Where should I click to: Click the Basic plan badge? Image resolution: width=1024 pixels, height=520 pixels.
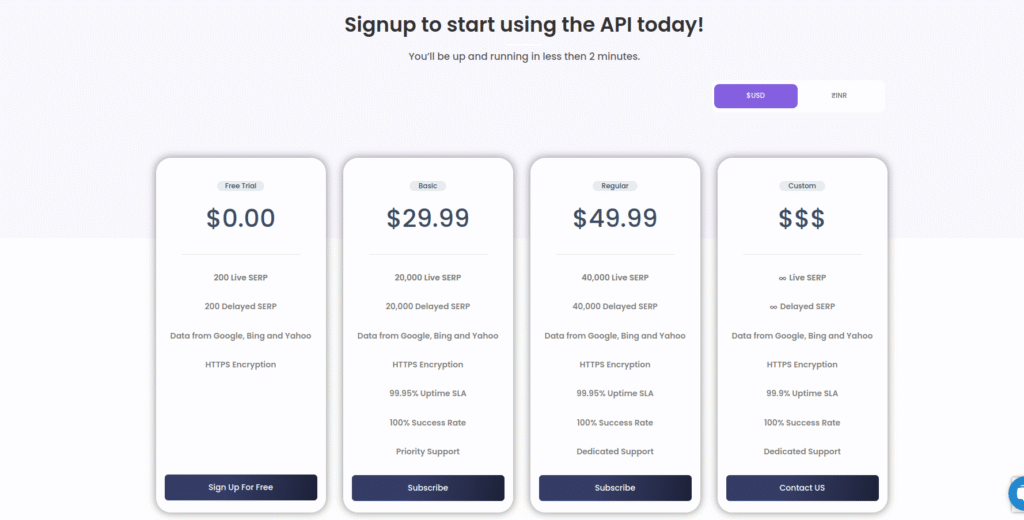click(428, 186)
